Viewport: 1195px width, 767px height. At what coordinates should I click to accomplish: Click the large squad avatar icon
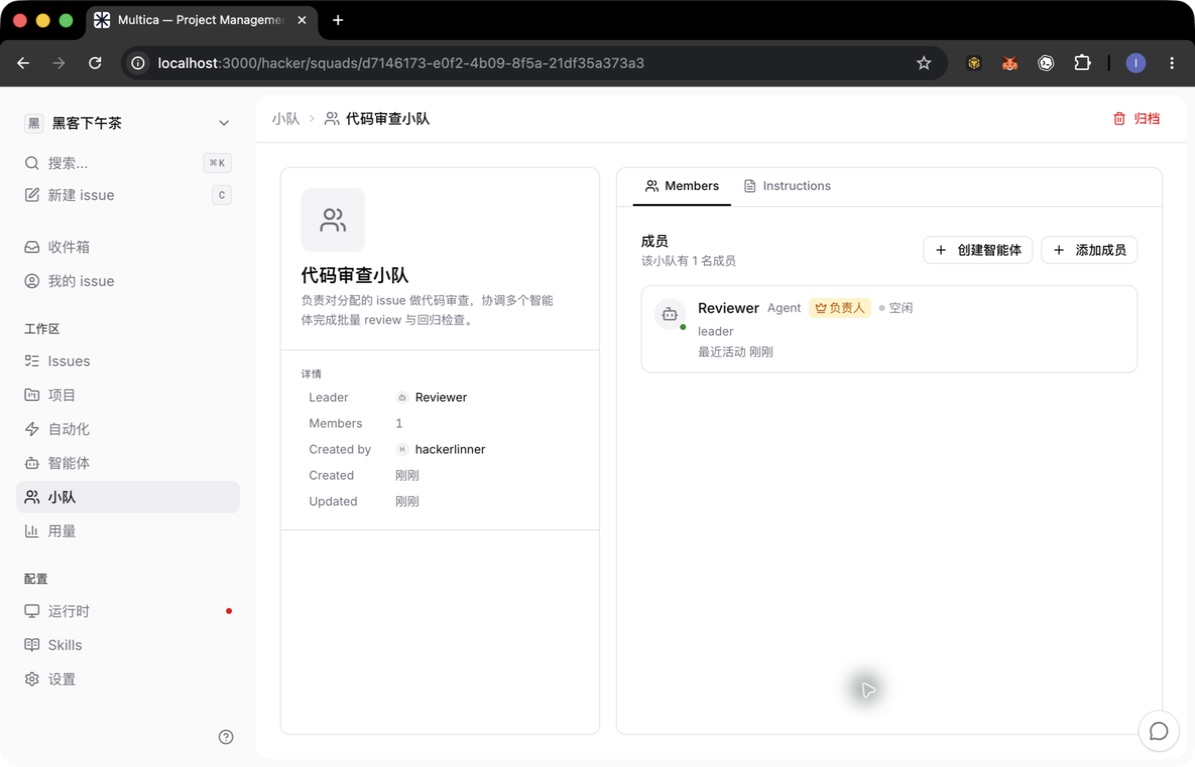coord(333,220)
